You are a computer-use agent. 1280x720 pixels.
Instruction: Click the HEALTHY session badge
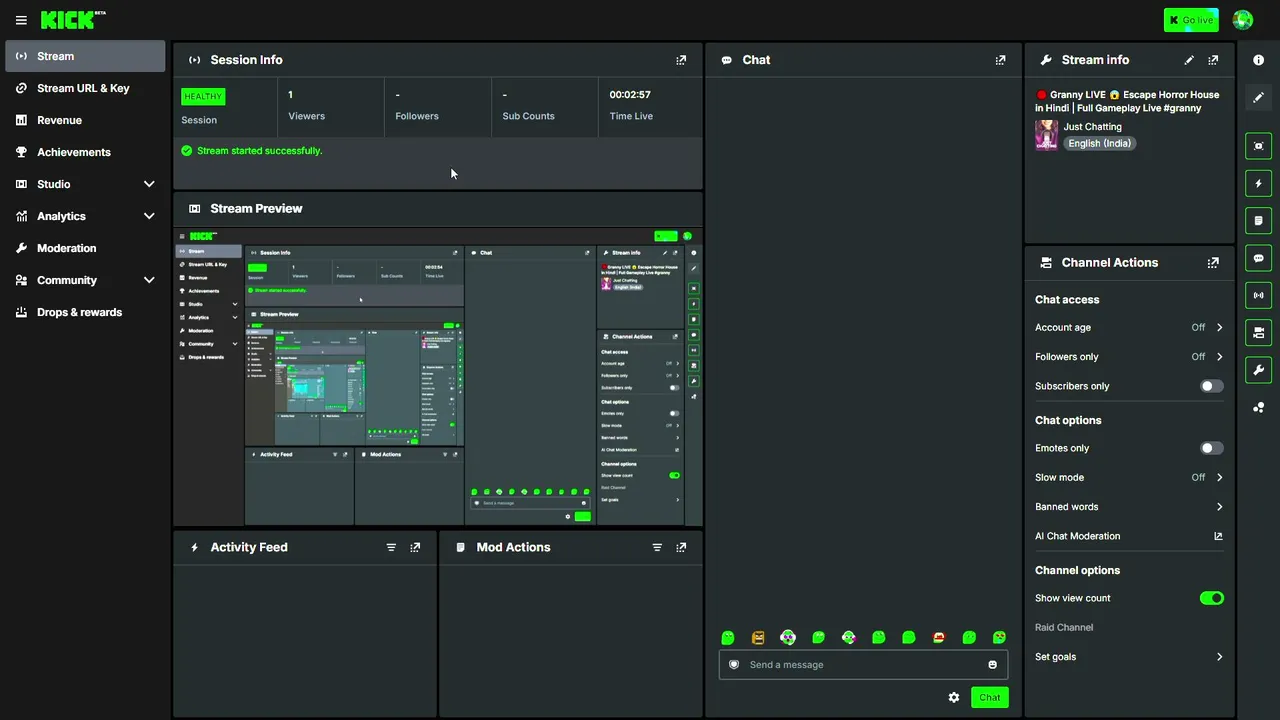click(203, 97)
